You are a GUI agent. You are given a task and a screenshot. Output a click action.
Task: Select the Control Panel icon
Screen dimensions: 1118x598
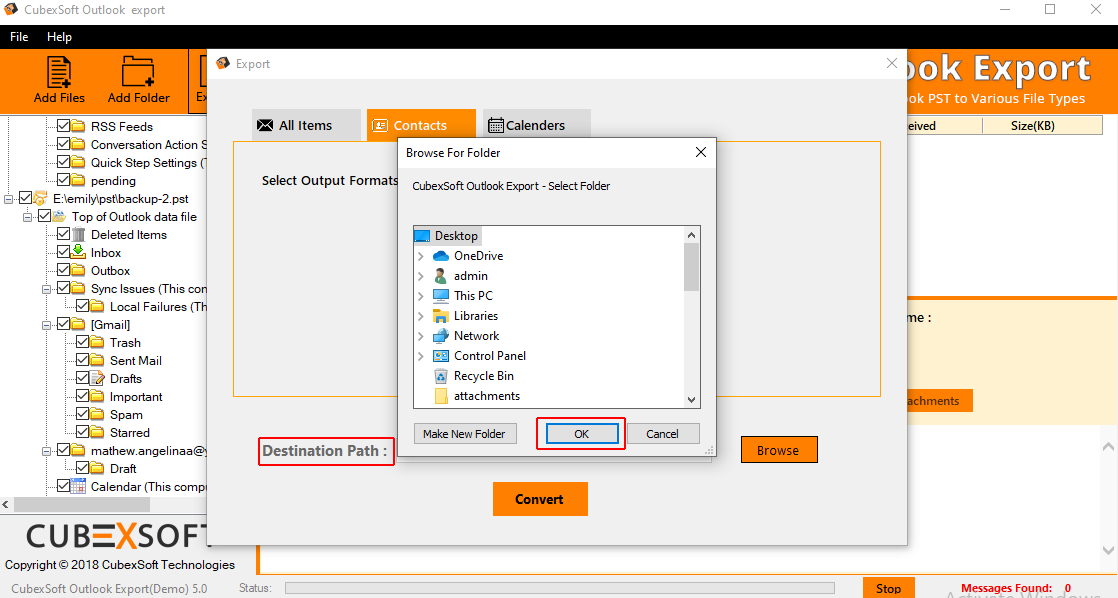point(441,356)
